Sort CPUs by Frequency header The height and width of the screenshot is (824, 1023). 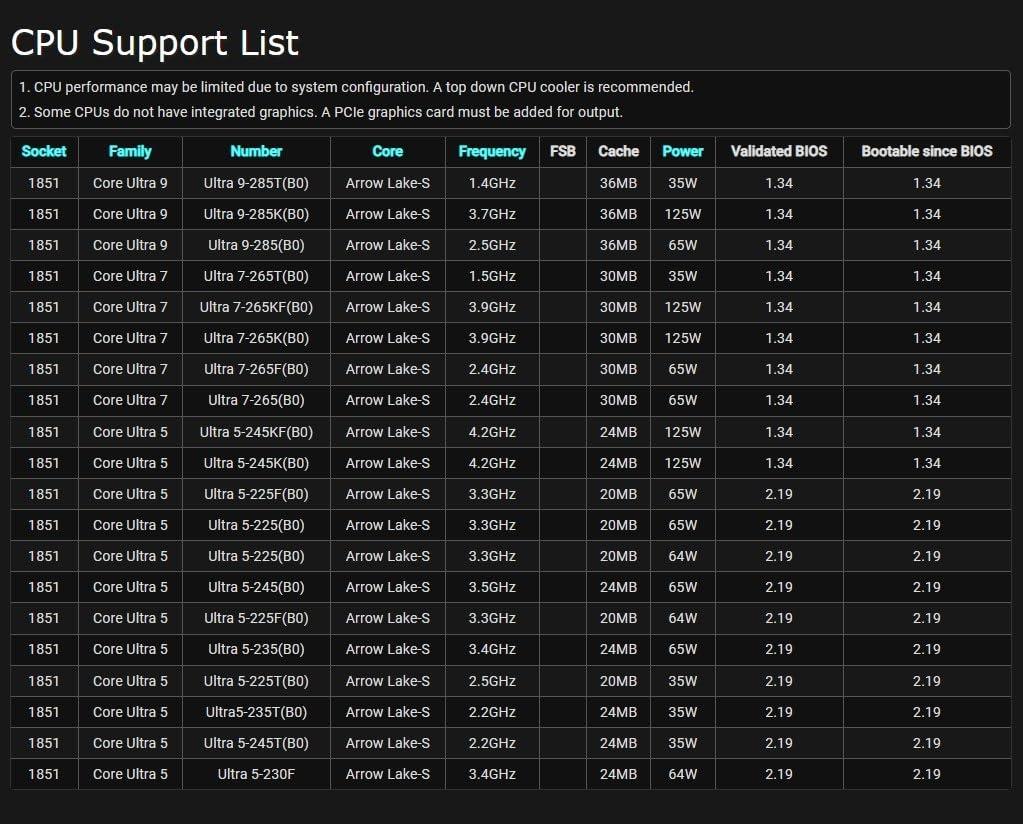click(492, 151)
